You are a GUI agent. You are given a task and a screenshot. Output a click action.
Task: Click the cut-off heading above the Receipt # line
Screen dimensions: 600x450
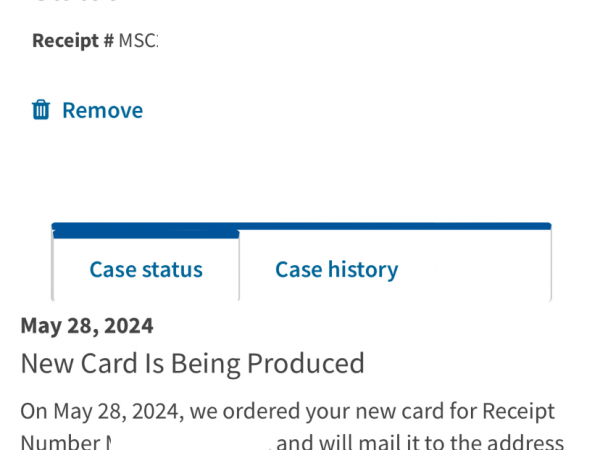75,4
